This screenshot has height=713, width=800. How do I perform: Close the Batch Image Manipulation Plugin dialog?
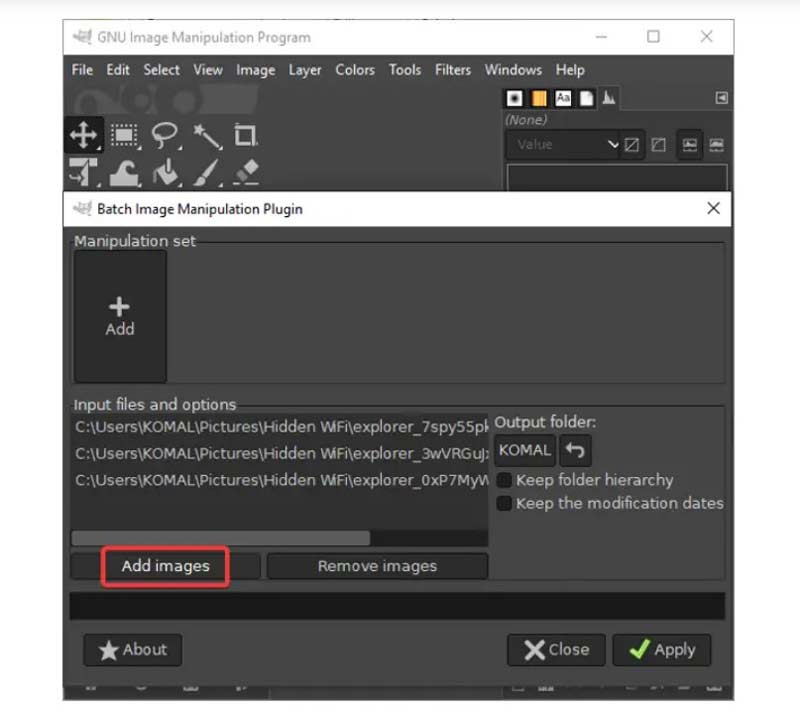(713, 208)
